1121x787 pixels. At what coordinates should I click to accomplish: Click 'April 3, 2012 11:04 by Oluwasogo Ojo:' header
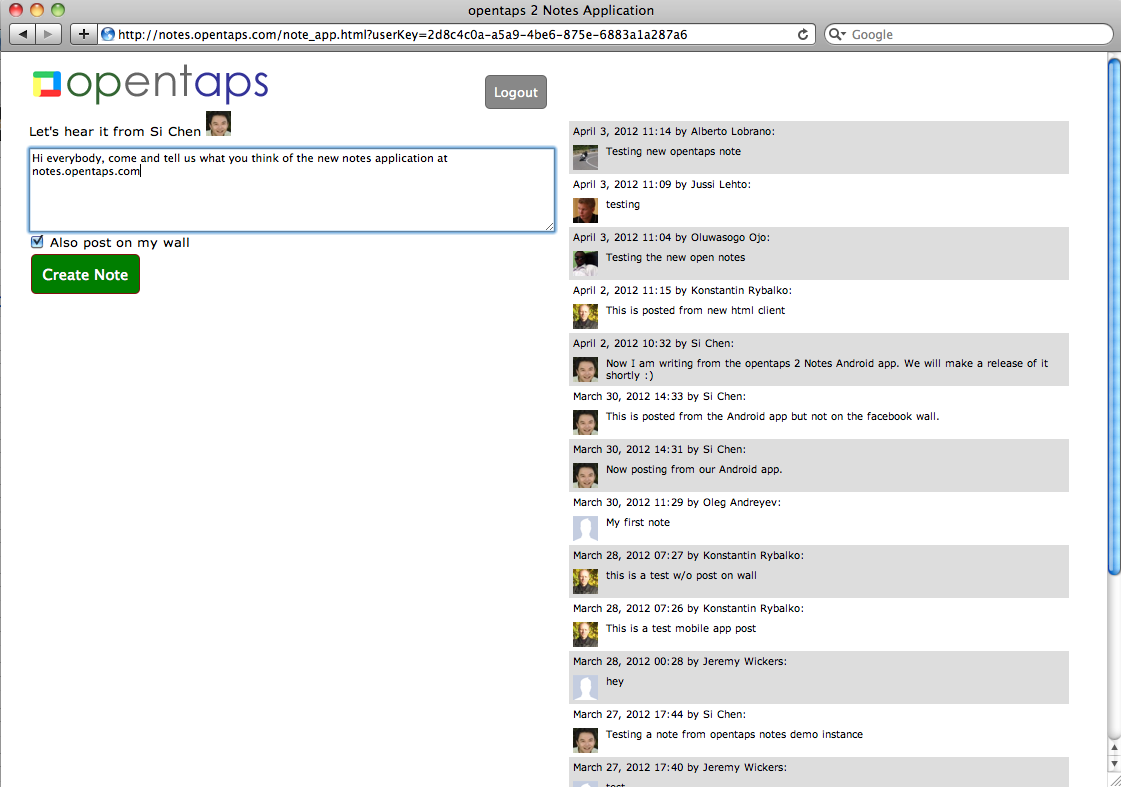pyautogui.click(x=671, y=237)
